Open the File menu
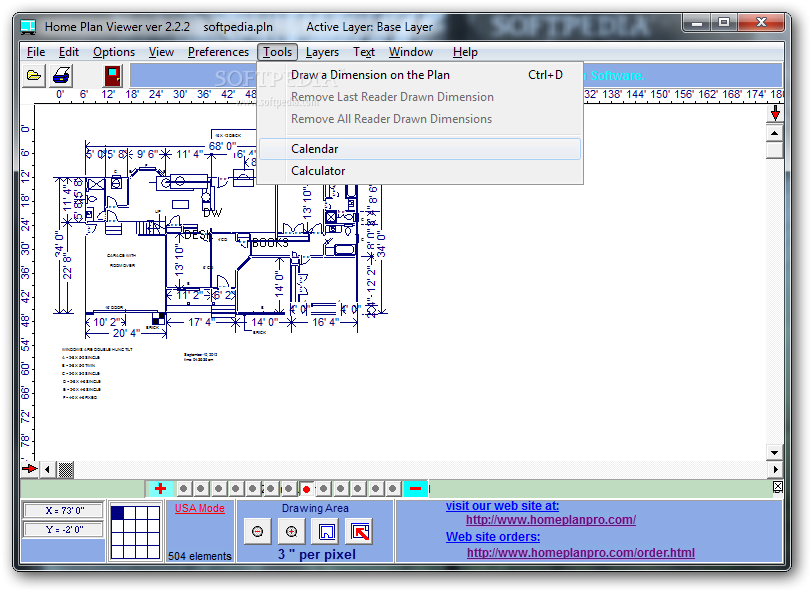Viewport: 812px width, 592px height. (x=36, y=52)
